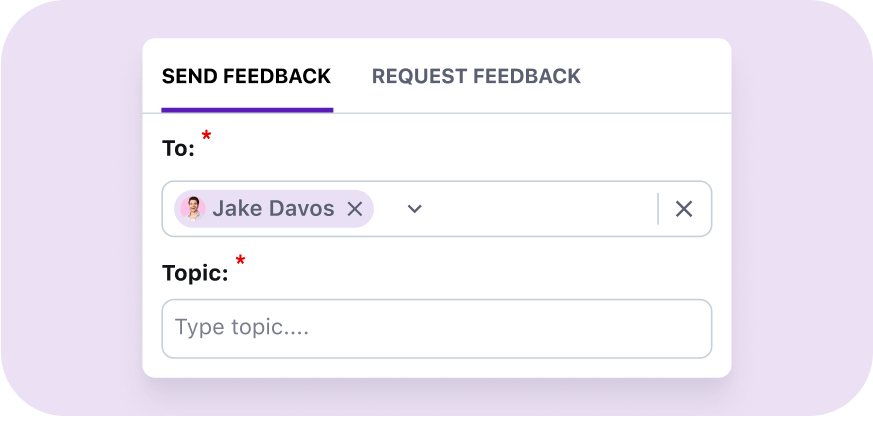Click the purple underline below Send Feedback

click(x=247, y=110)
